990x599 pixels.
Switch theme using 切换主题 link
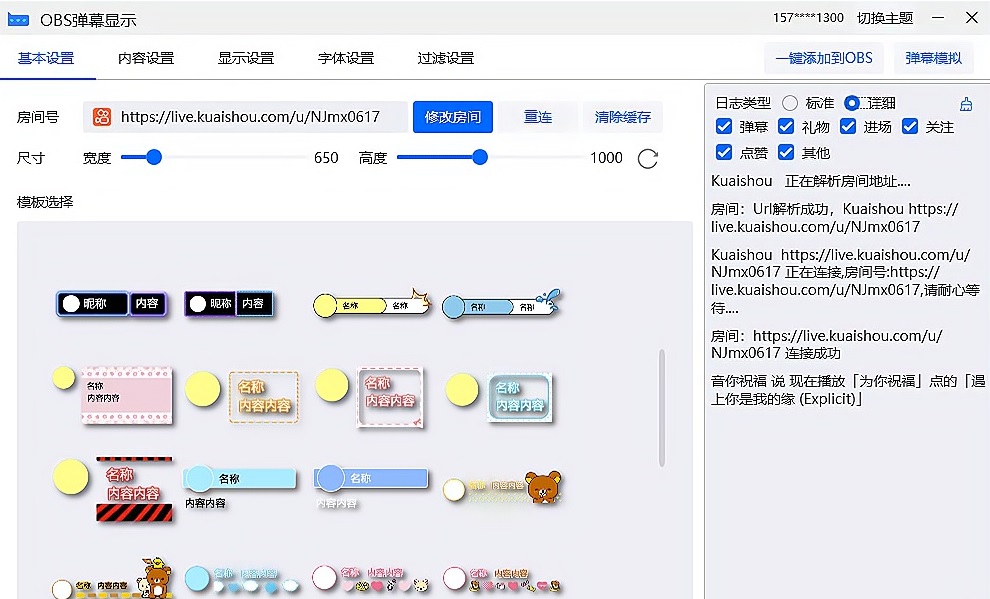(x=885, y=18)
